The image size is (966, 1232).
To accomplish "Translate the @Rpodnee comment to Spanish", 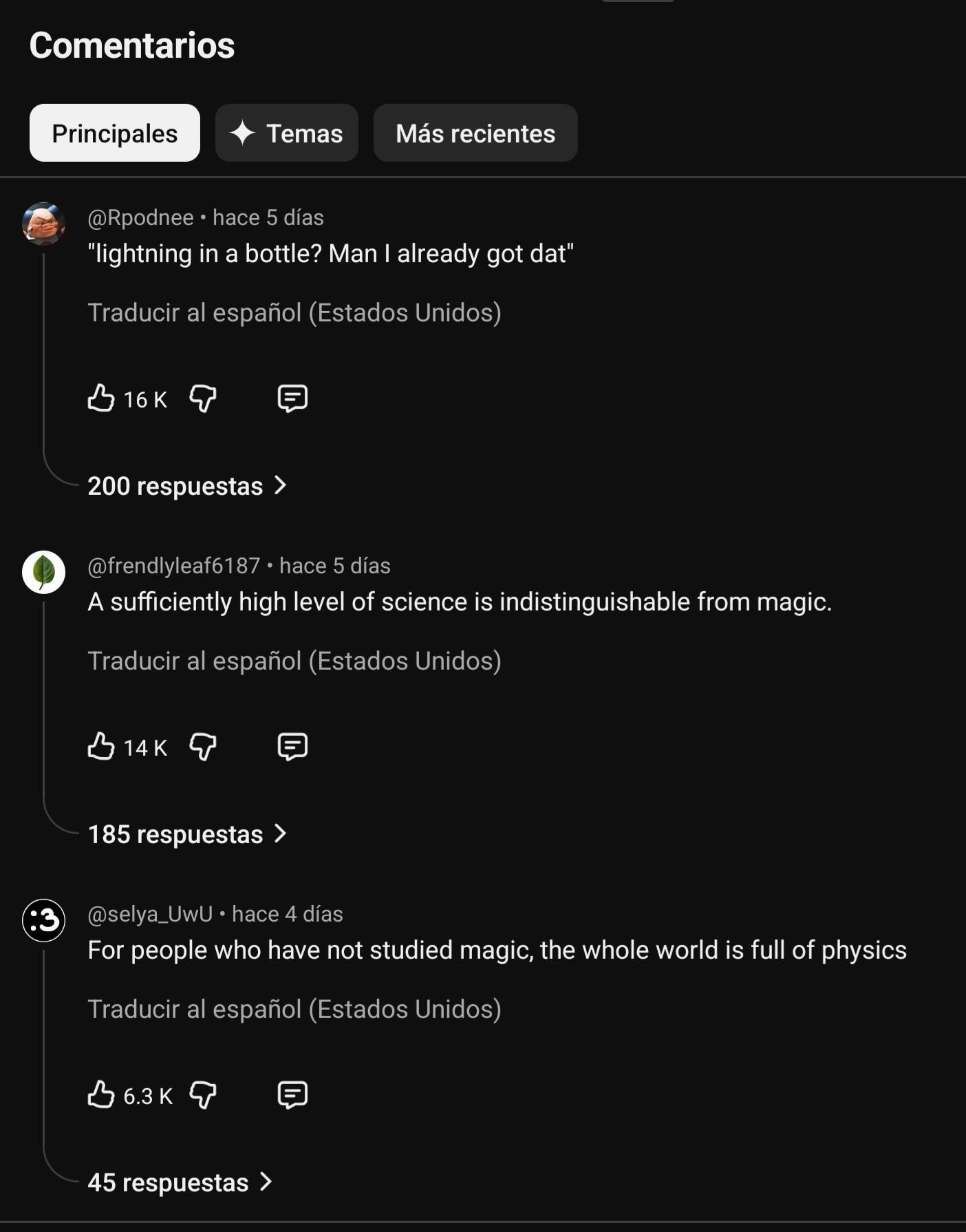I will [294, 313].
